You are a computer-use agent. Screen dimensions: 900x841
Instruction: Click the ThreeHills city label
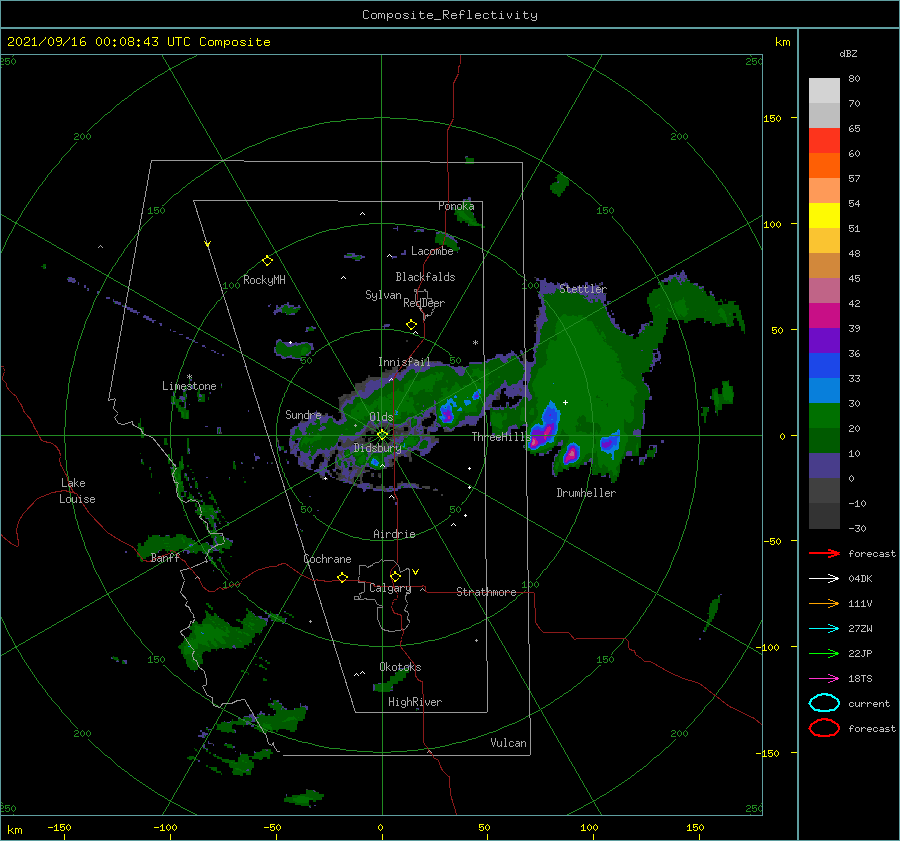pyautogui.click(x=502, y=437)
